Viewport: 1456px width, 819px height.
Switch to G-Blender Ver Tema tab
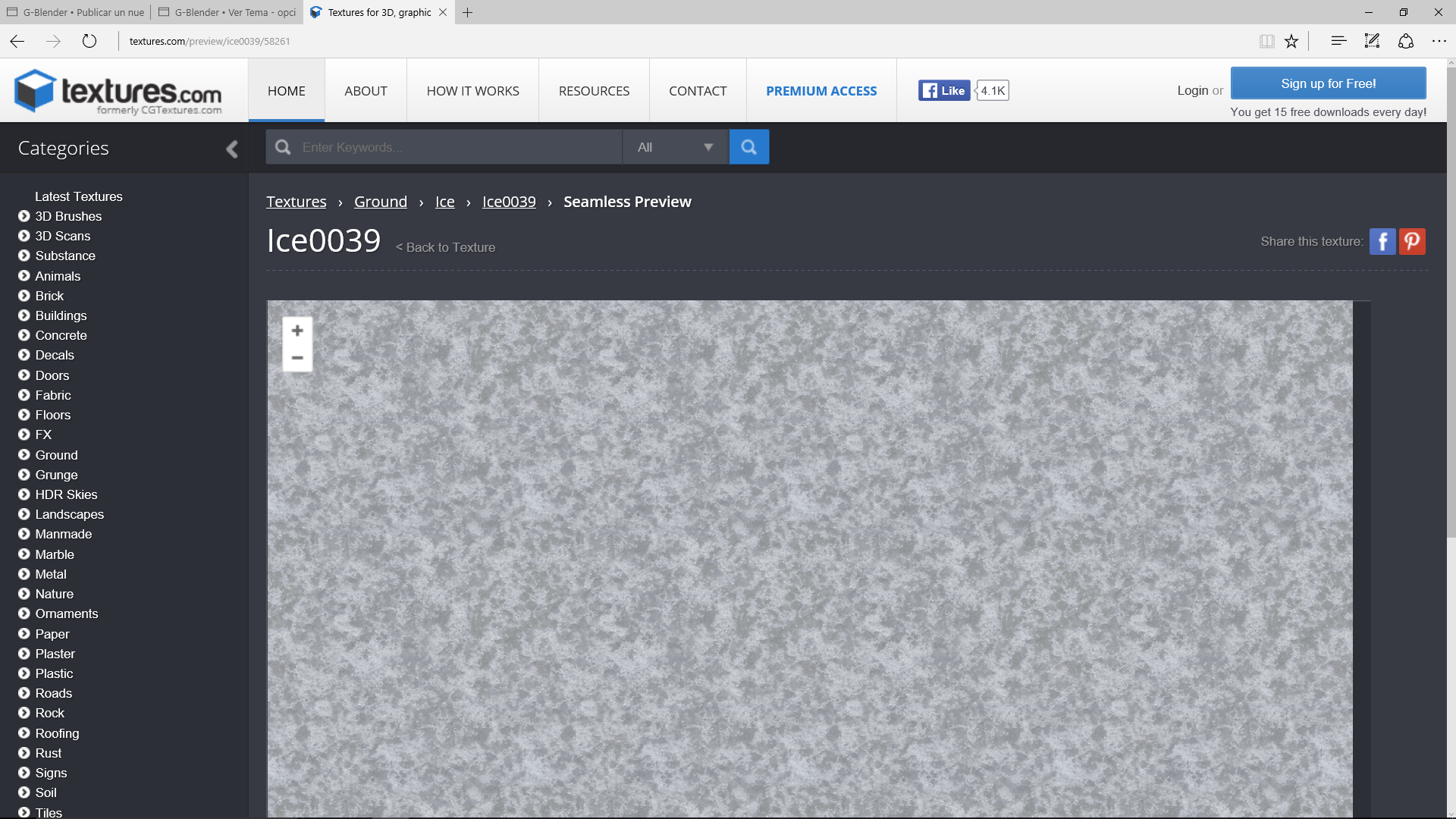point(227,12)
